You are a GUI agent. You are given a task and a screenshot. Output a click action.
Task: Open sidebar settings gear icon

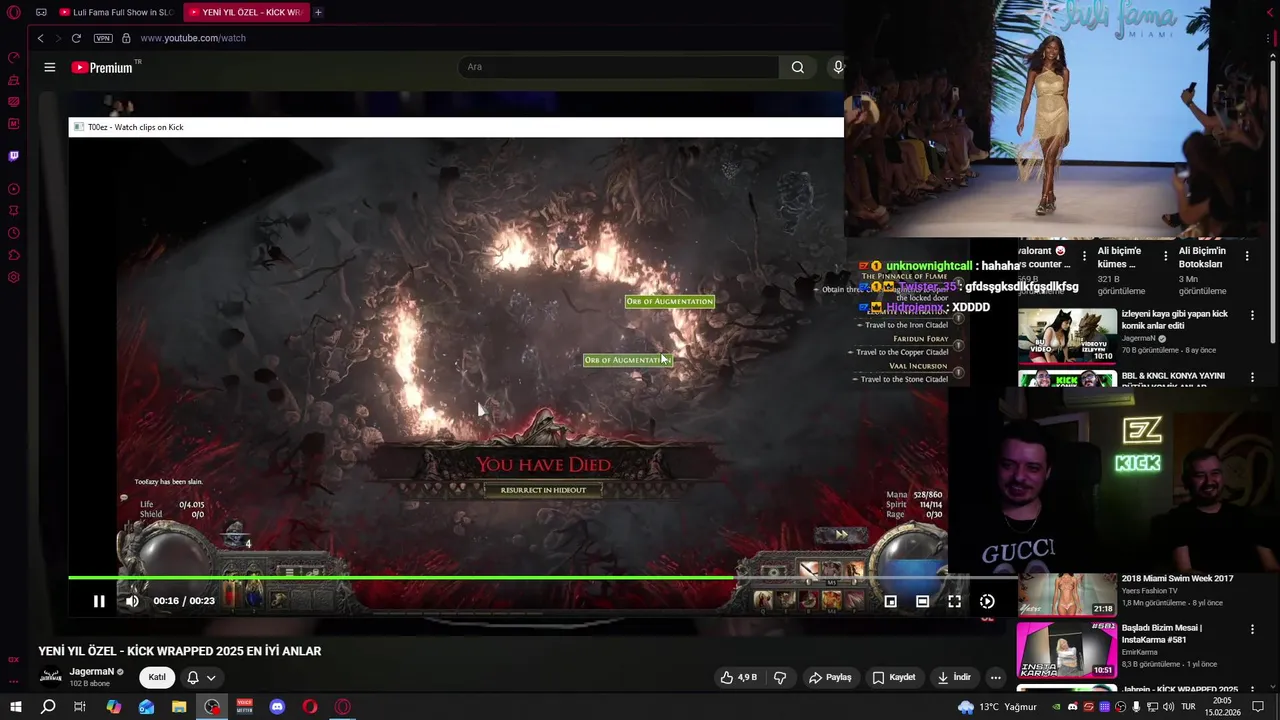pyautogui.click(x=14, y=277)
